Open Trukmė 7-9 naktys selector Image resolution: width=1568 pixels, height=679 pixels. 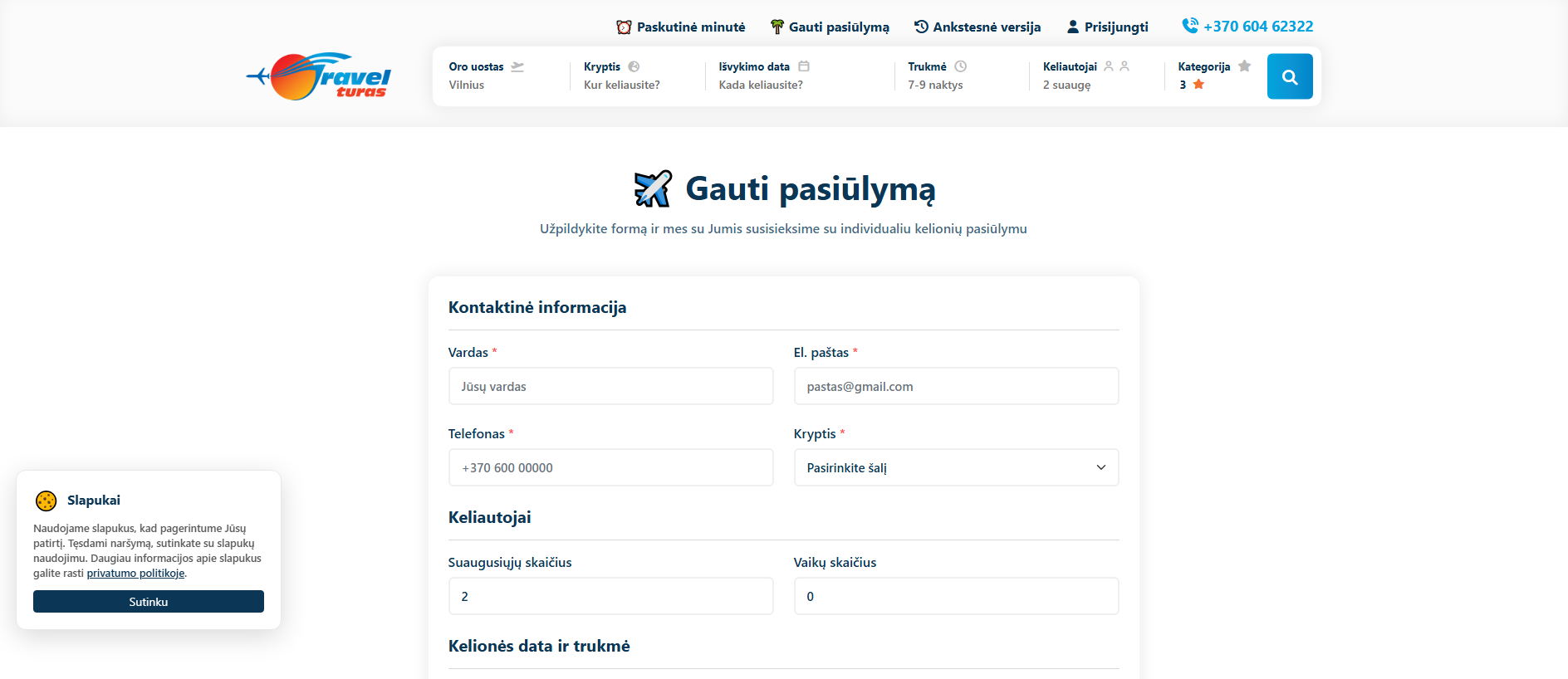[961, 76]
